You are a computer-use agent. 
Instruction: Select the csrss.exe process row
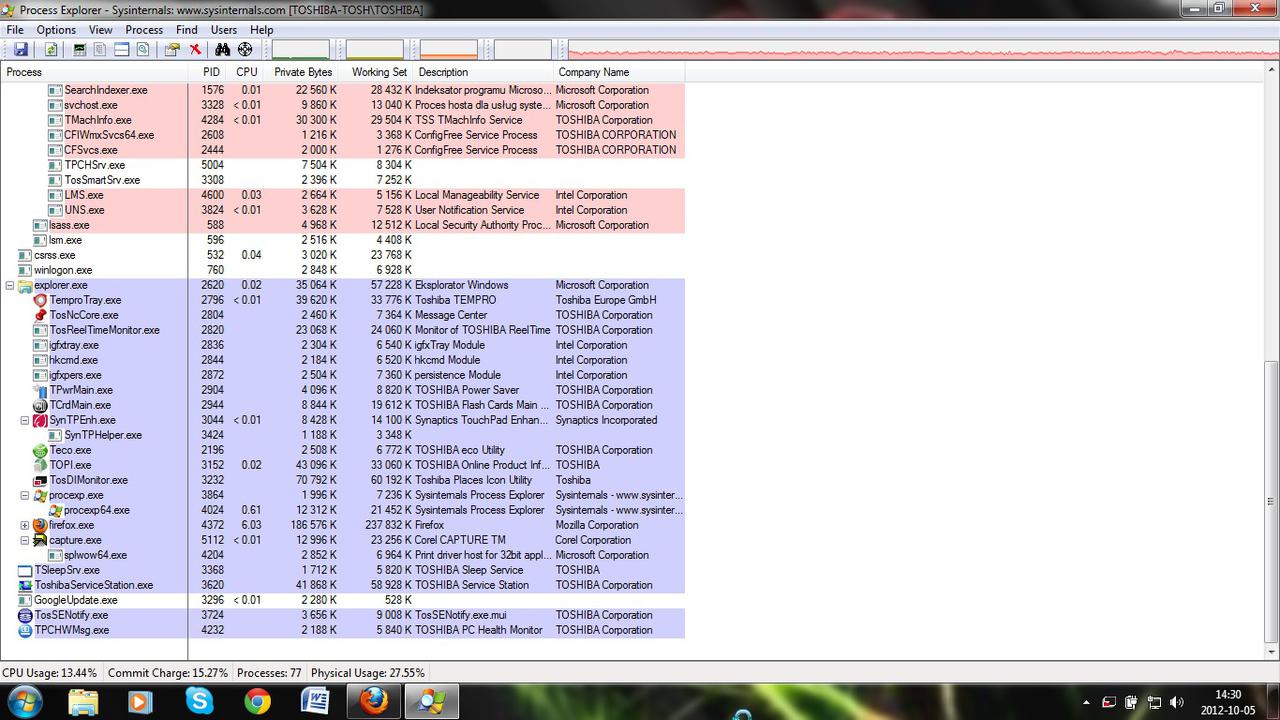click(x=342, y=255)
